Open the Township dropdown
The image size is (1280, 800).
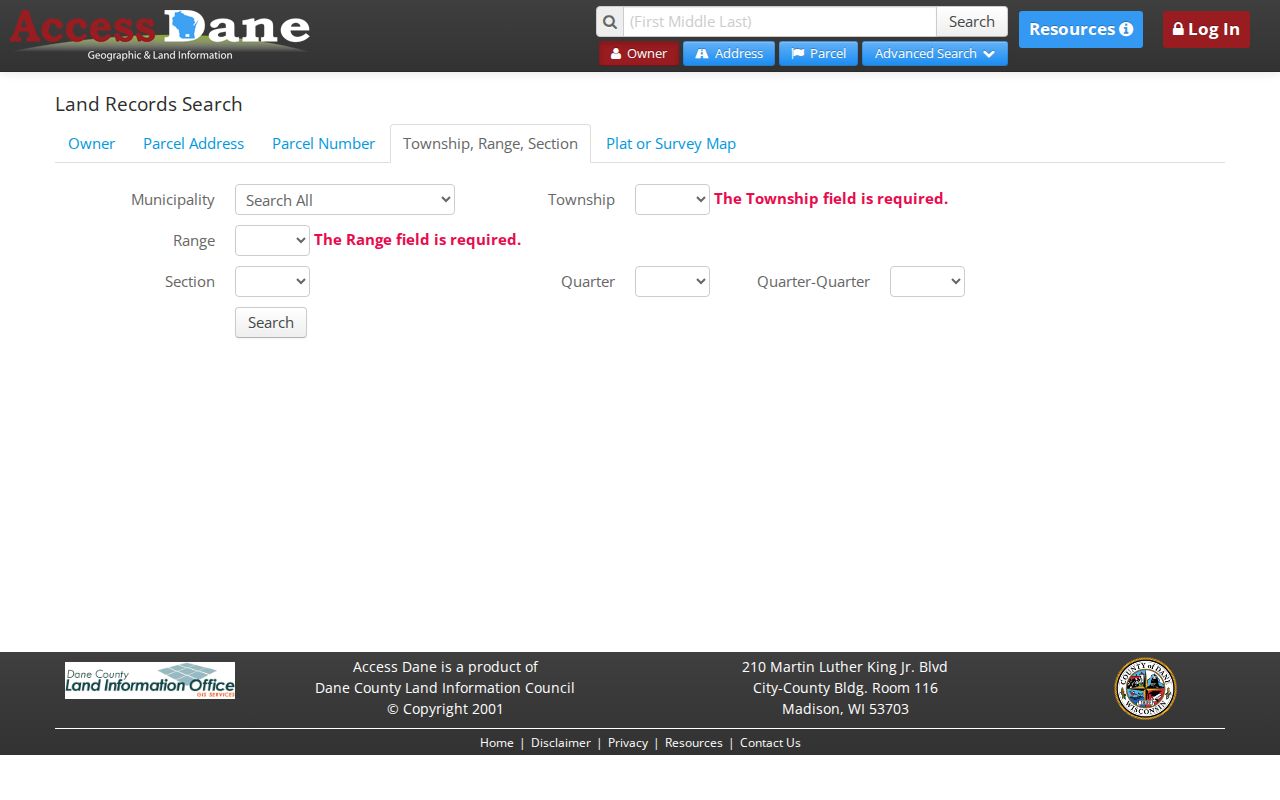pyautogui.click(x=672, y=200)
